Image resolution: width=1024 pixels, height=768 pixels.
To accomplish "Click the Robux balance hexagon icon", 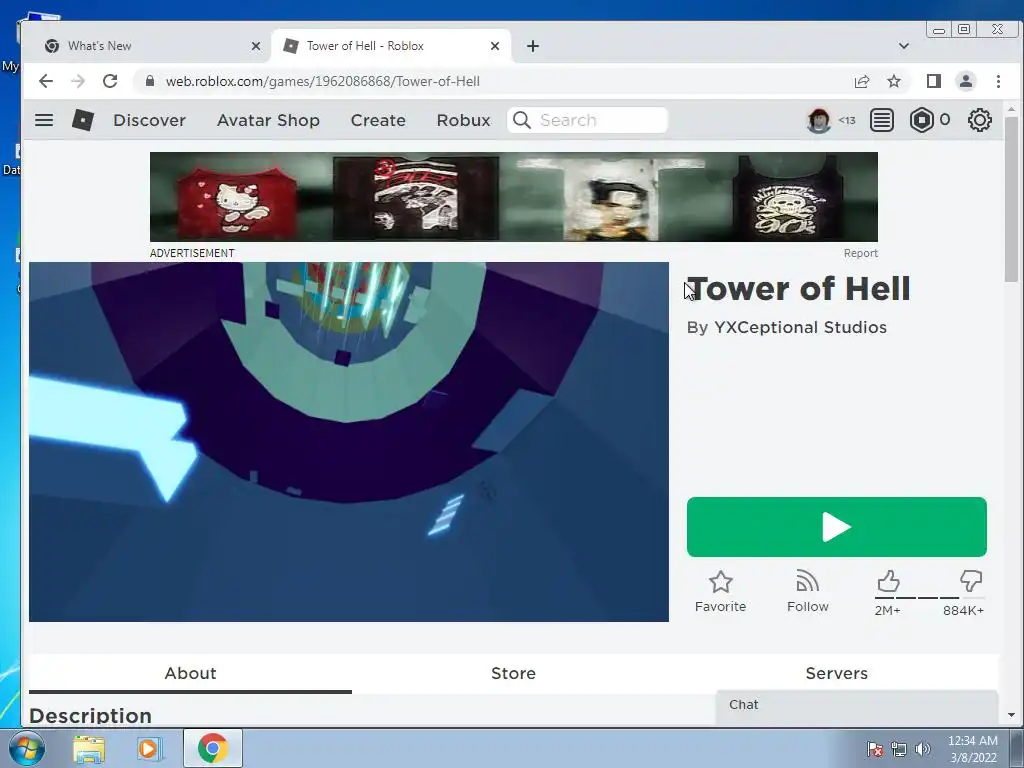I will pos(921,120).
